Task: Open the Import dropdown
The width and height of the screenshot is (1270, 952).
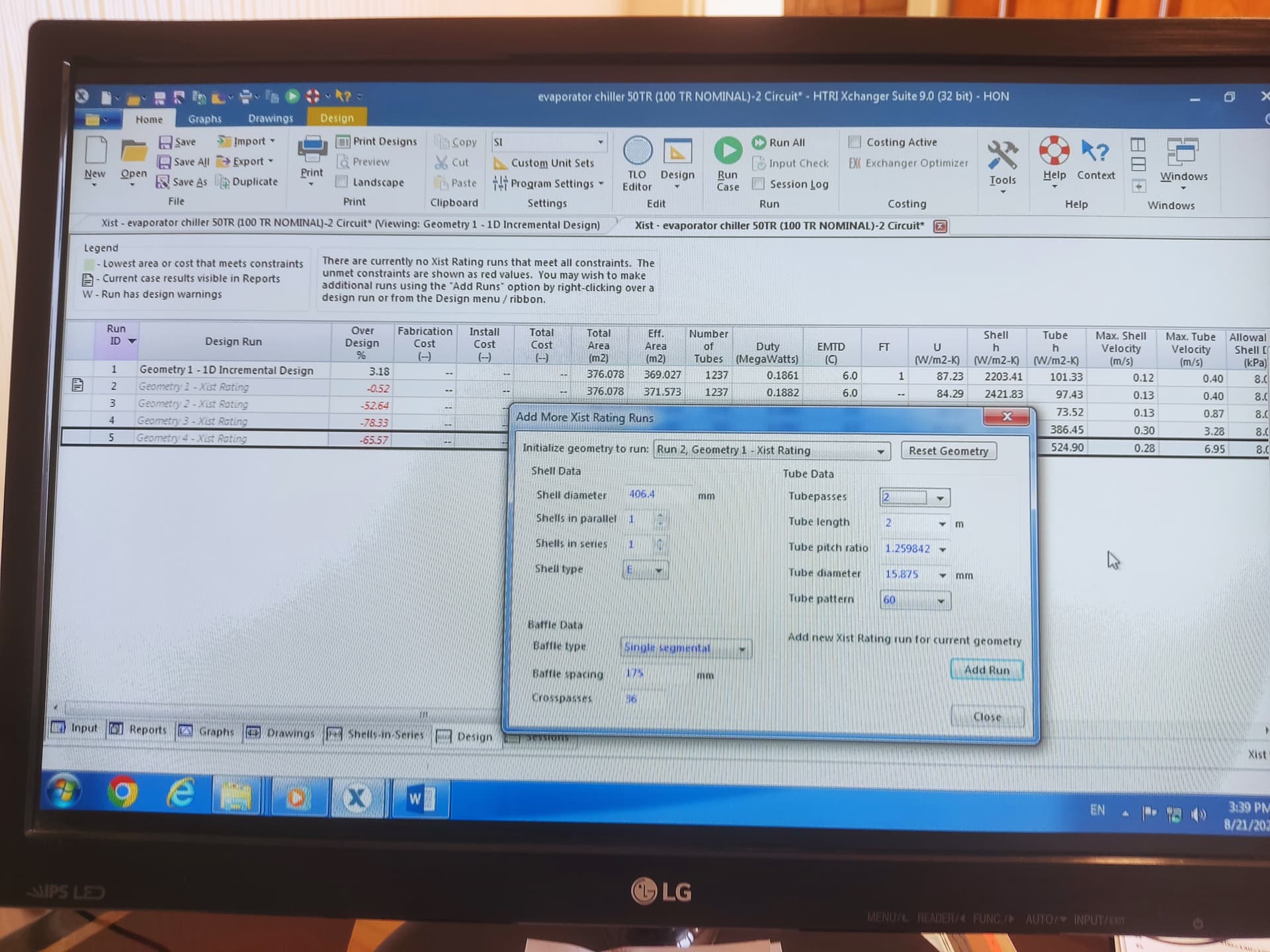Action: tap(272, 141)
